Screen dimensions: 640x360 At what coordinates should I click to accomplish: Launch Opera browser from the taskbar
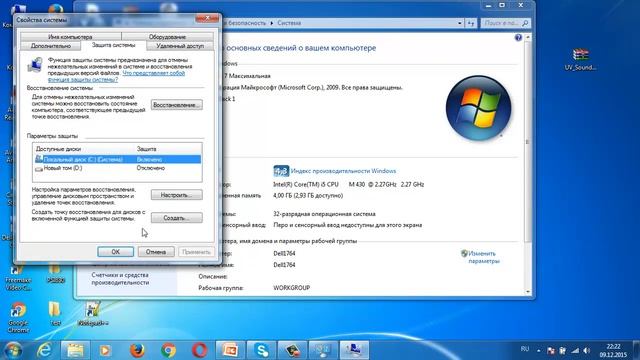click(199, 350)
